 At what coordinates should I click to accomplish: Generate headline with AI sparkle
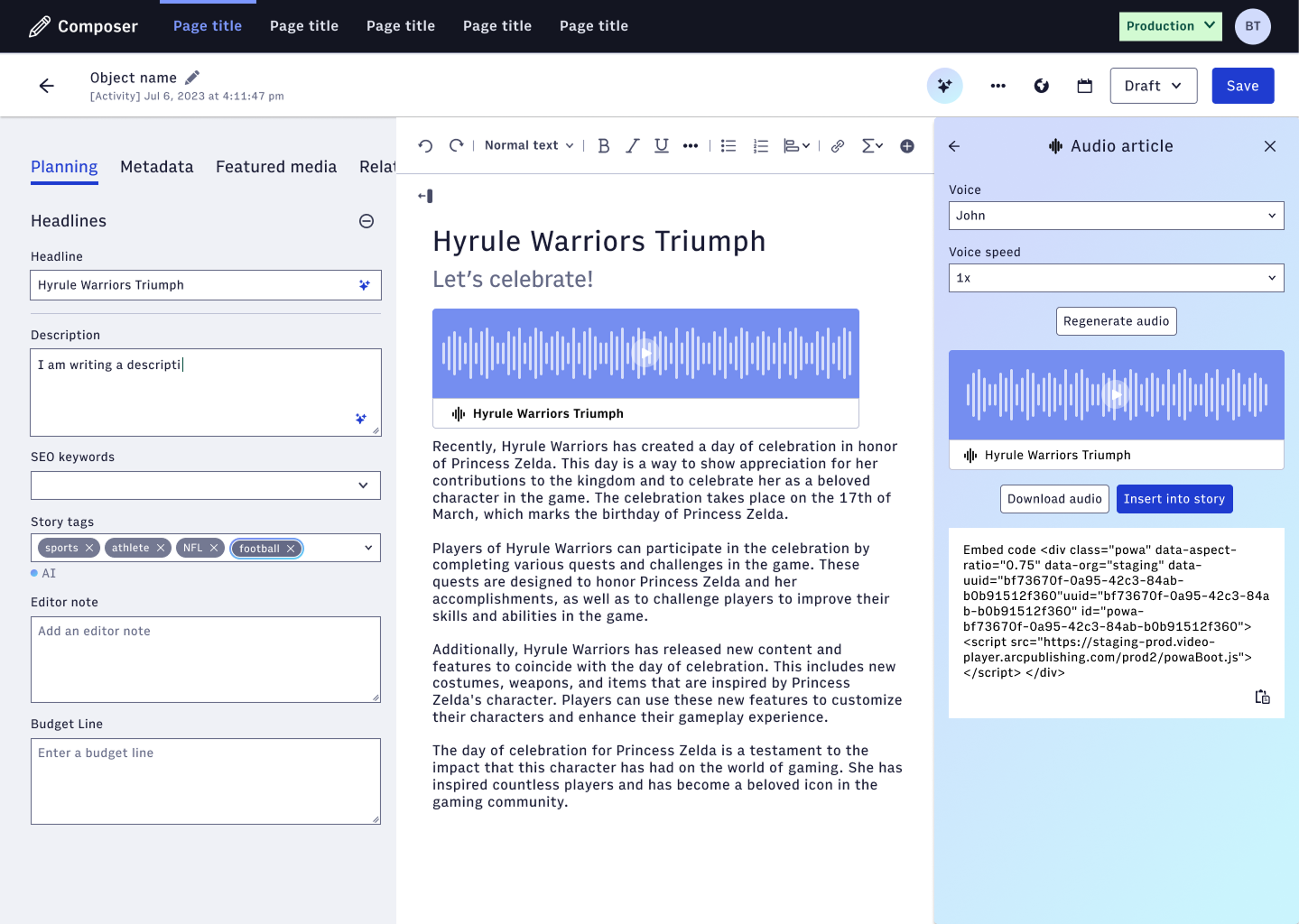click(365, 285)
